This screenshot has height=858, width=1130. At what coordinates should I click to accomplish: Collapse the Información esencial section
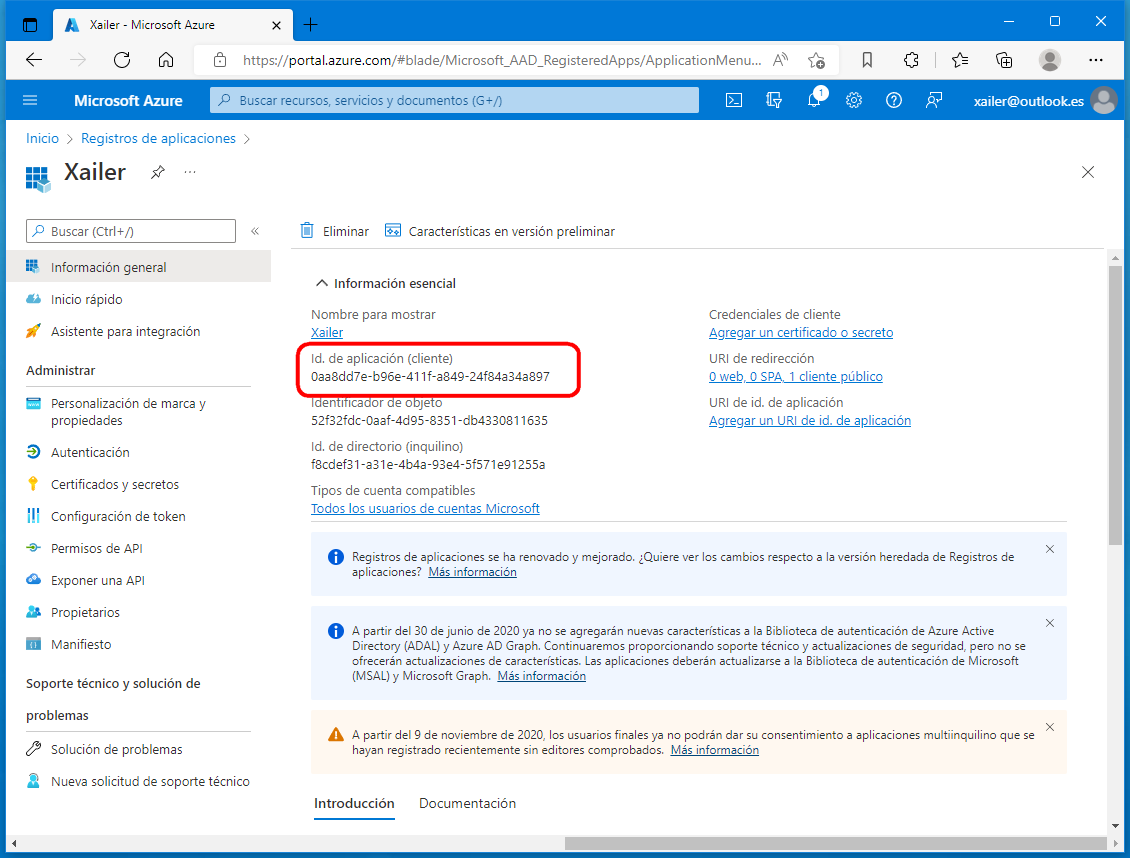(321, 283)
